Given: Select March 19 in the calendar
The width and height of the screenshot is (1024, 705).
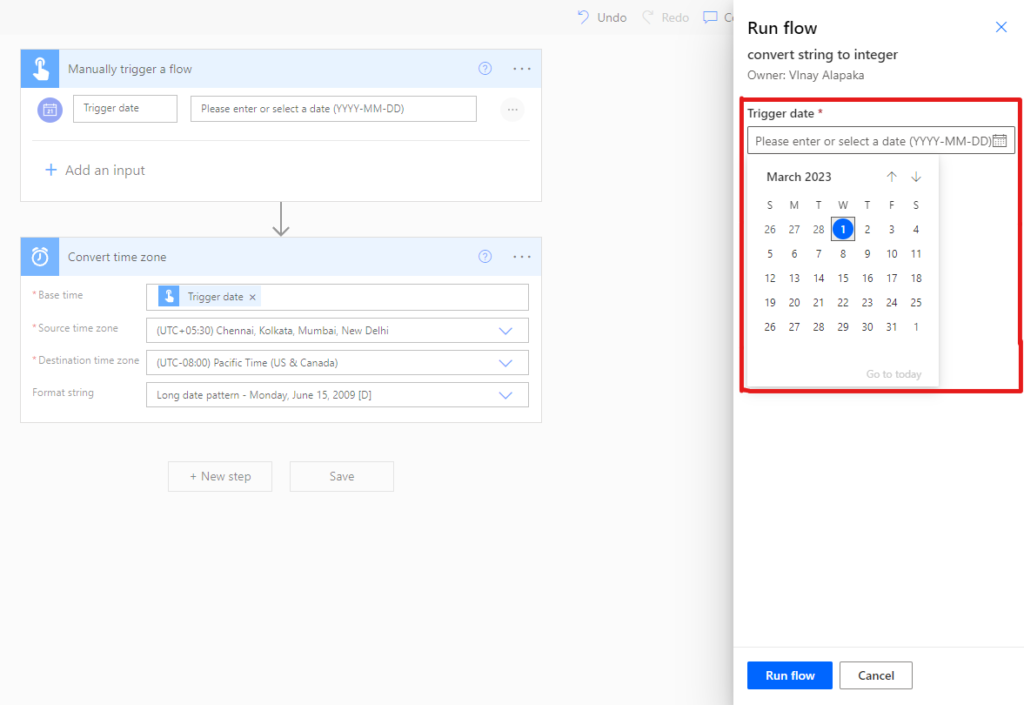Looking at the screenshot, I should 770,302.
